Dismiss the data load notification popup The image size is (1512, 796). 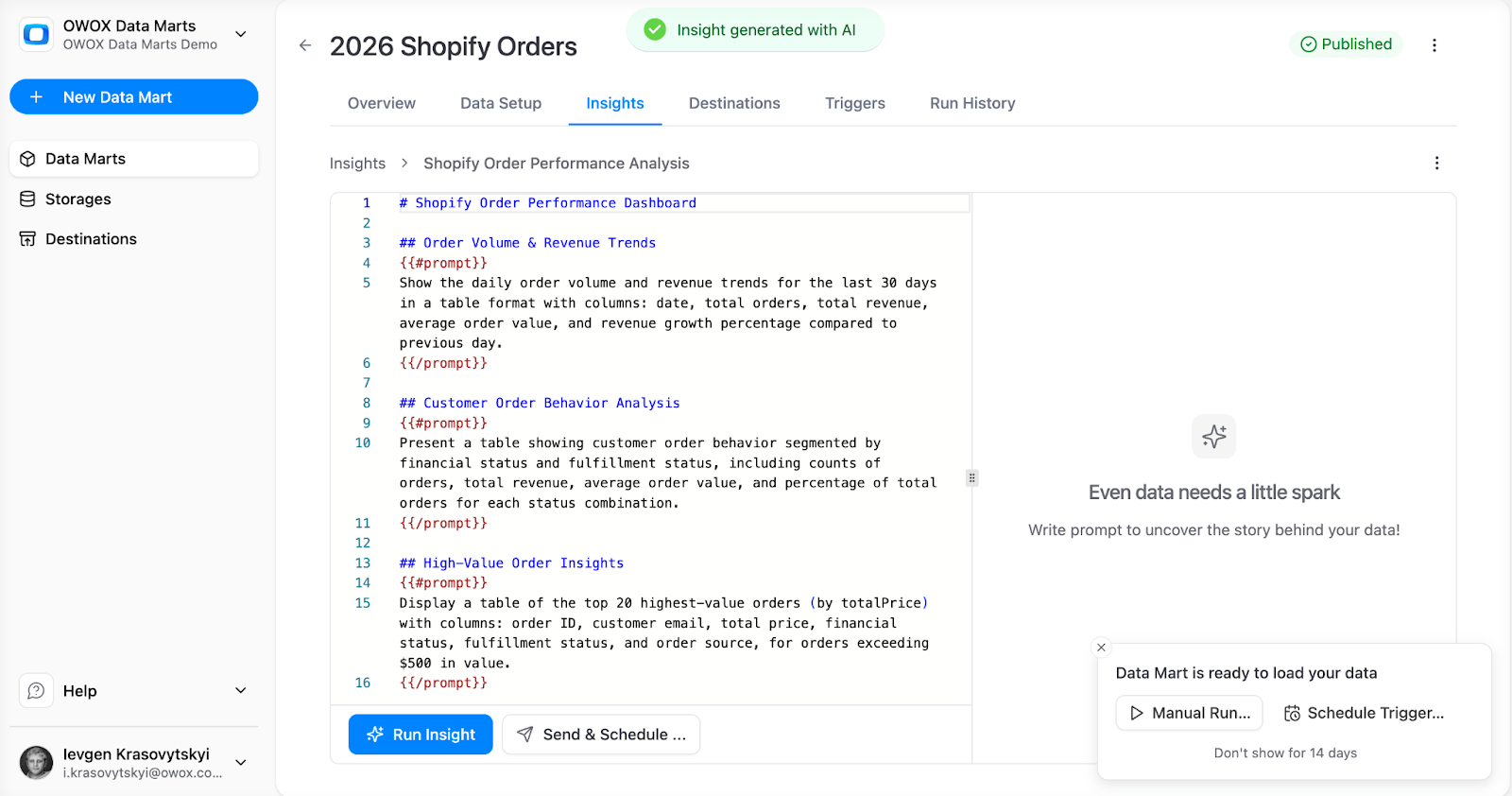pos(1101,647)
